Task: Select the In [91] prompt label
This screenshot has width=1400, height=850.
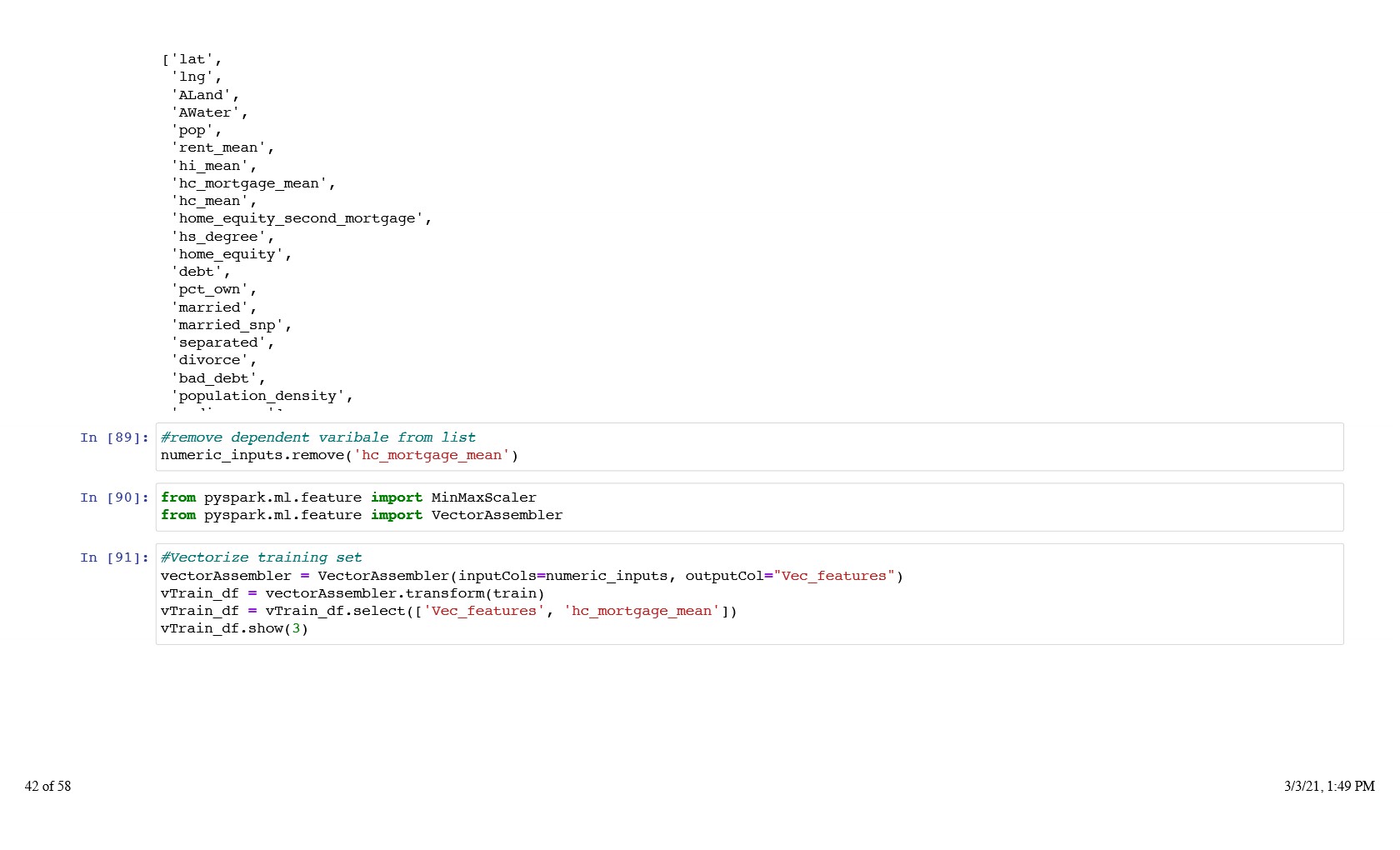Action: click(x=114, y=557)
